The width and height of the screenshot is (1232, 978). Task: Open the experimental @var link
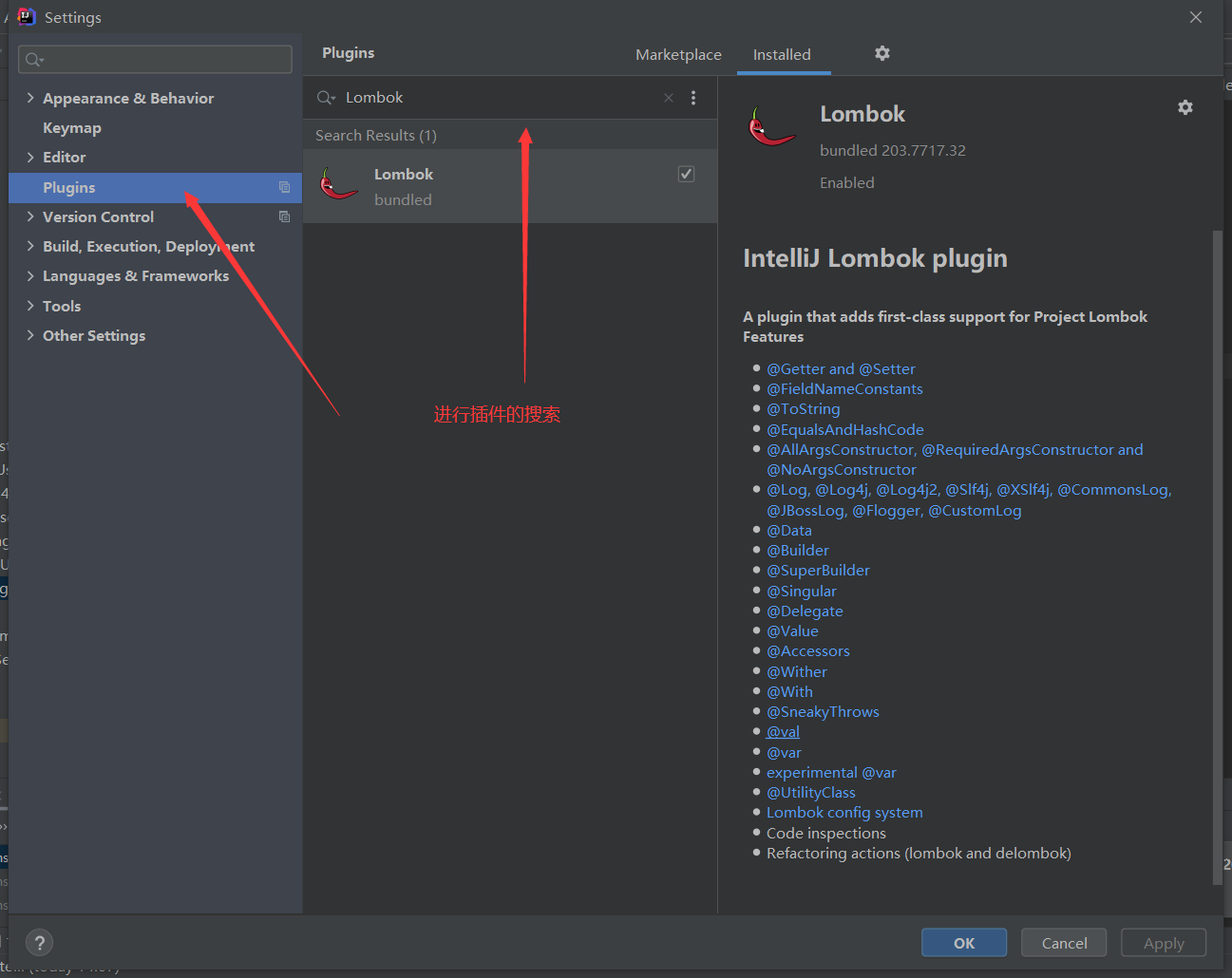click(x=831, y=772)
